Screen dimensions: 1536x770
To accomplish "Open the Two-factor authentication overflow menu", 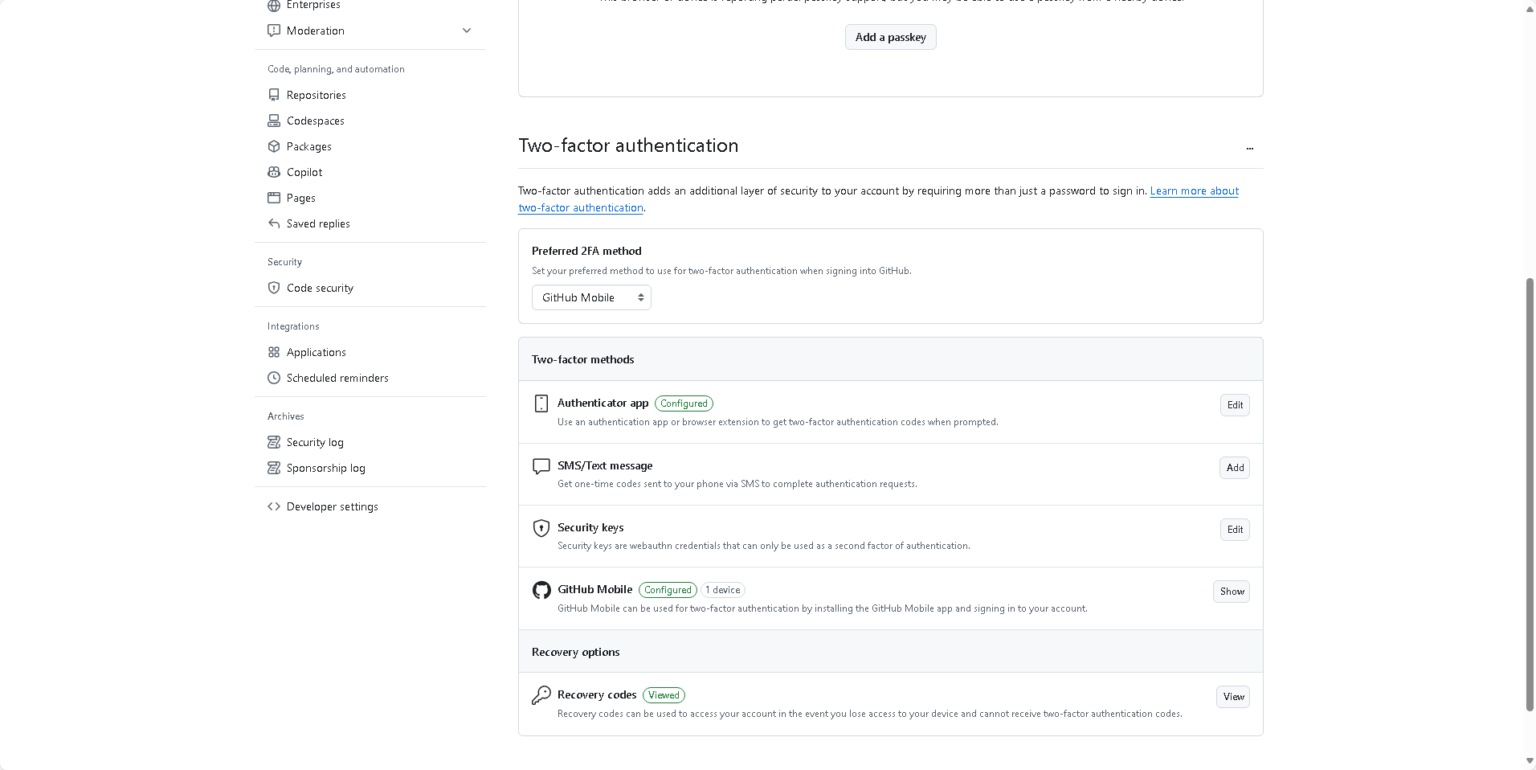I will 1249,148.
